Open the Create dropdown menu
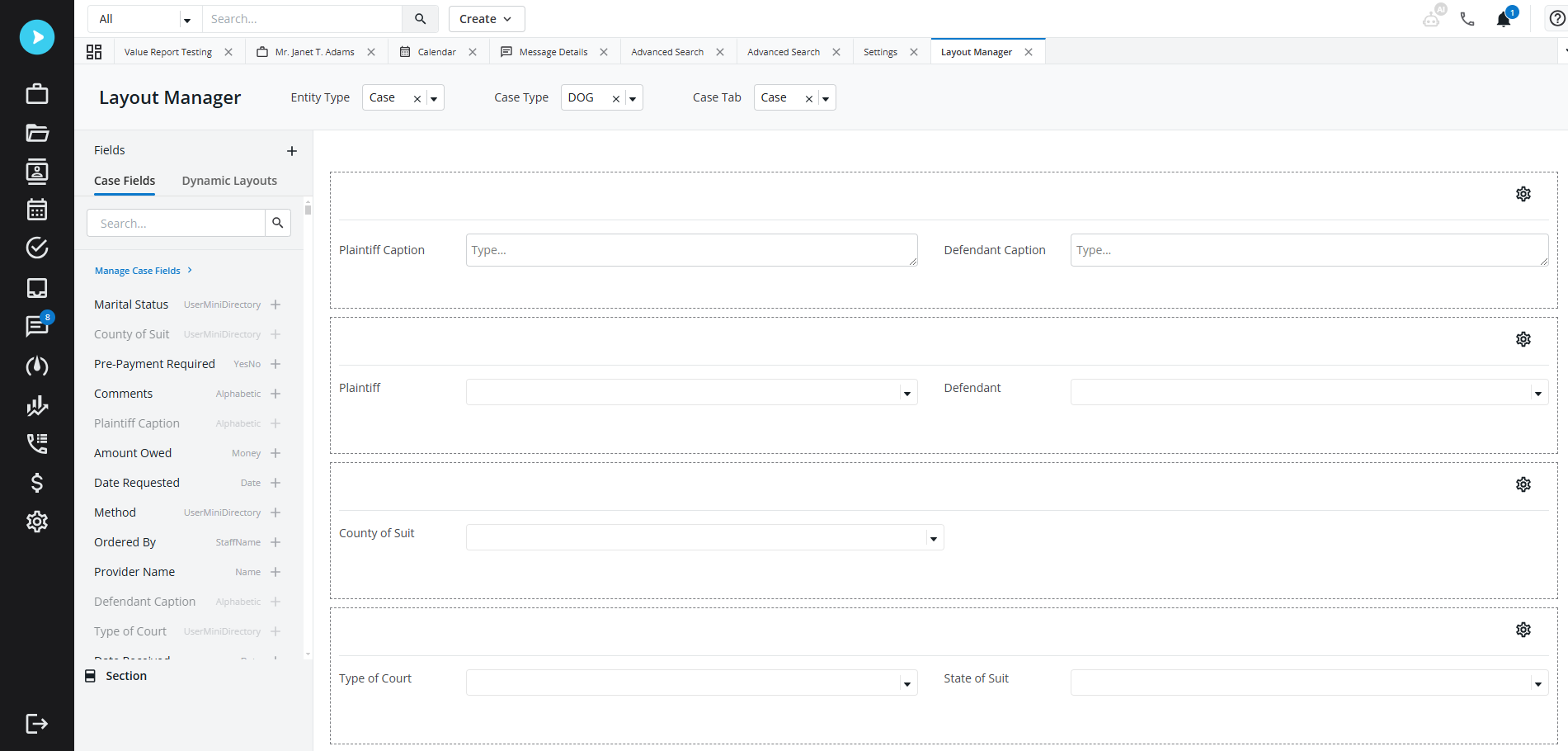1568x751 pixels. click(x=487, y=19)
